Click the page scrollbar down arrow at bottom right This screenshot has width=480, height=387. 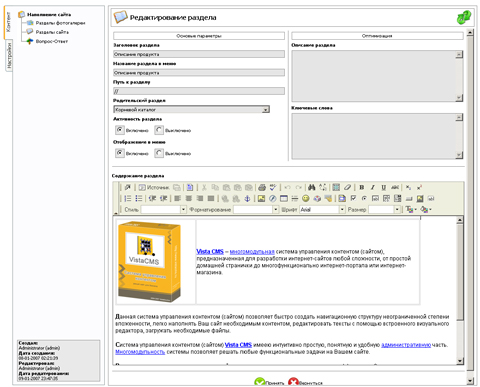coord(470,381)
